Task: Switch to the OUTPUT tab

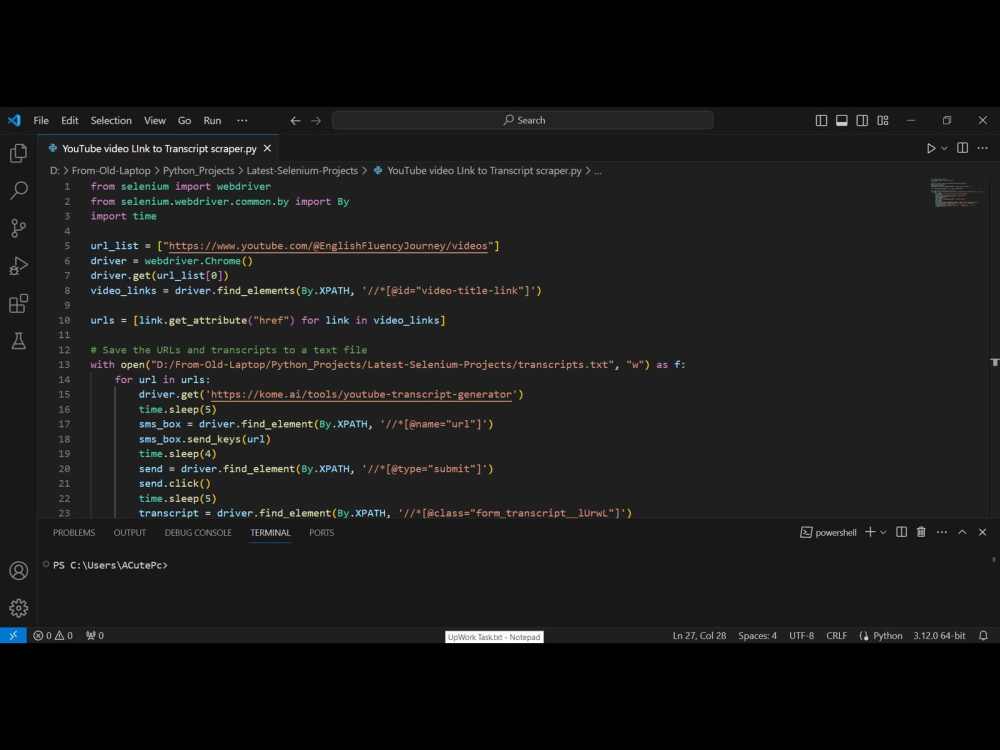Action: point(129,533)
